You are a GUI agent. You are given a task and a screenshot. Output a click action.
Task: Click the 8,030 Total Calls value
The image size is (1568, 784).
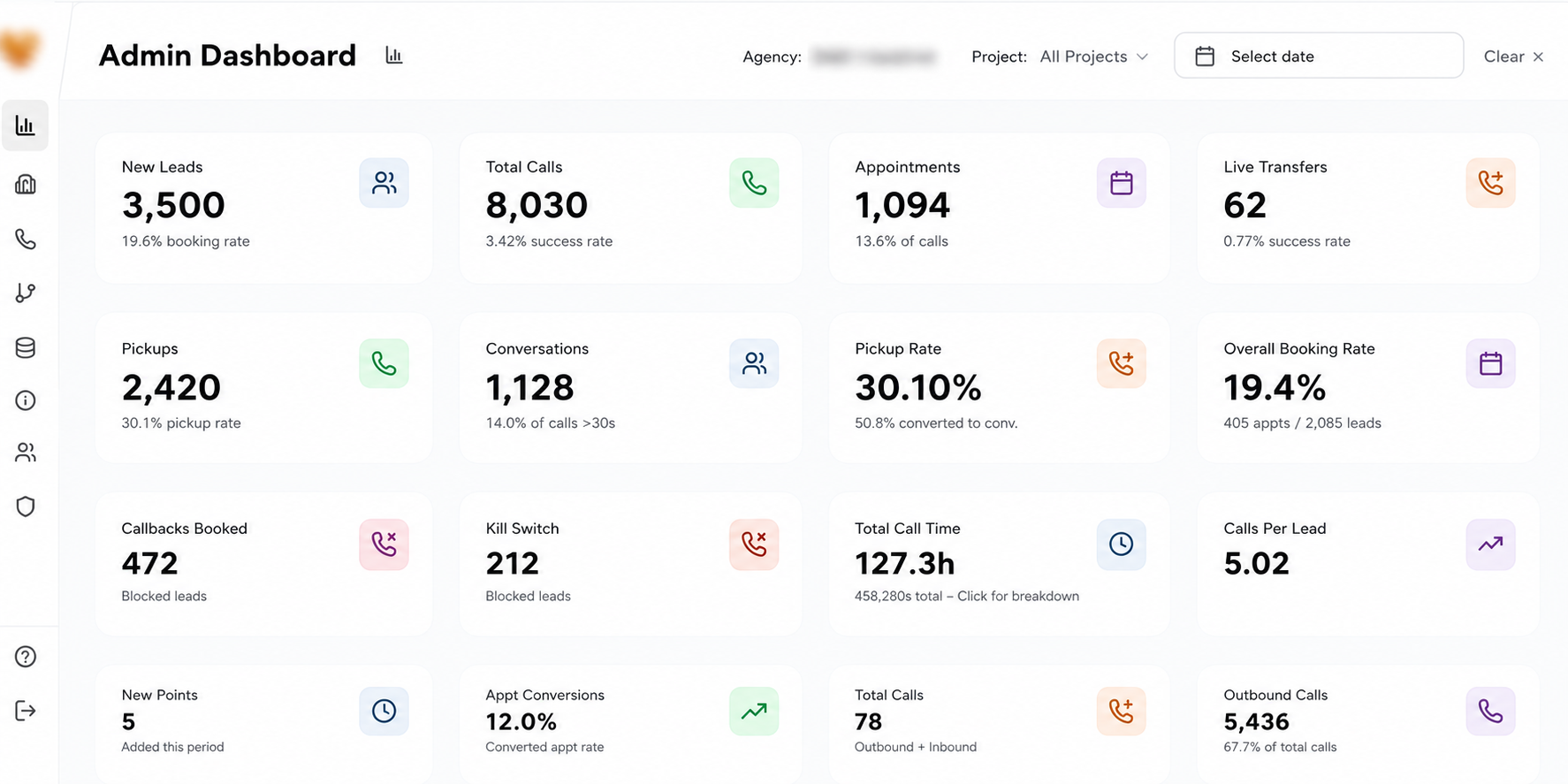[537, 205]
